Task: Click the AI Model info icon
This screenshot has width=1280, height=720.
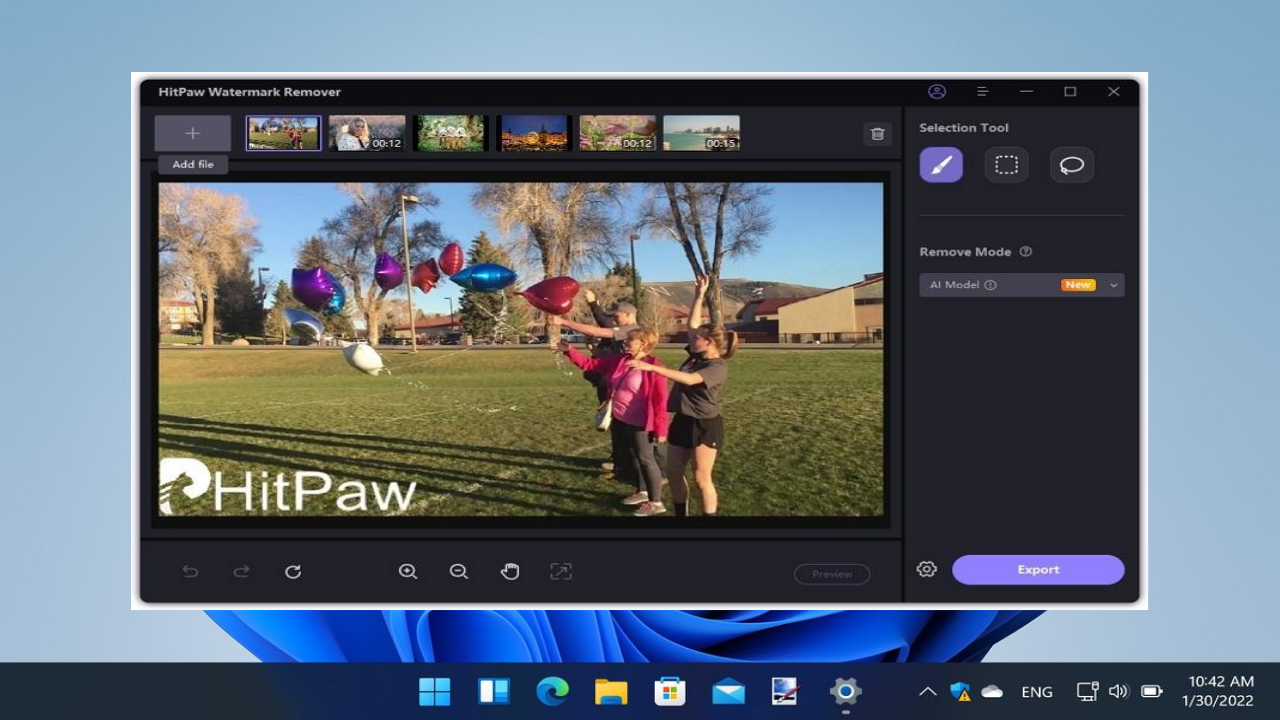Action: [990, 285]
